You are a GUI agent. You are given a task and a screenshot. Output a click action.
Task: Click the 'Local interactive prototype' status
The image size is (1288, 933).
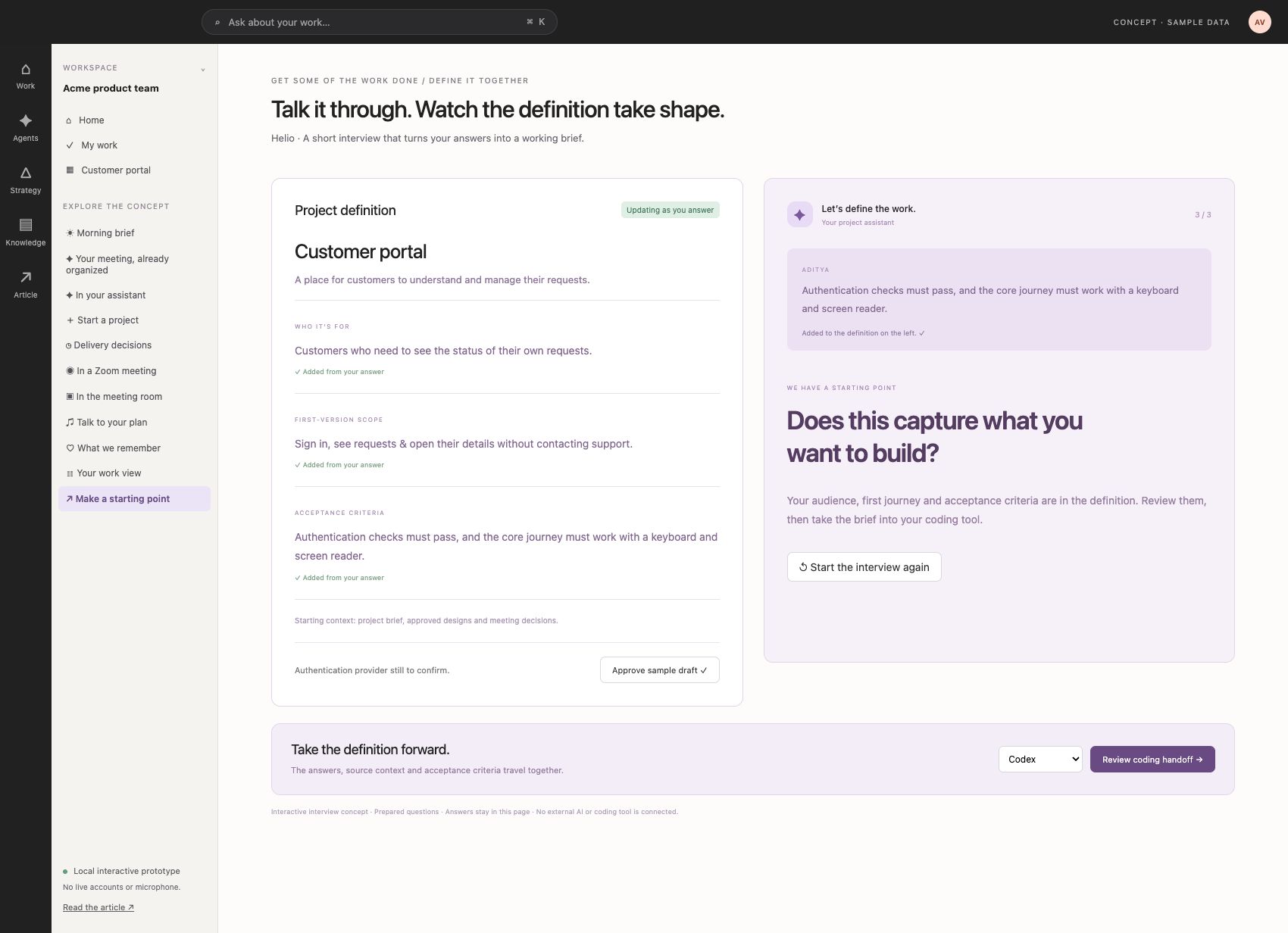[121, 871]
